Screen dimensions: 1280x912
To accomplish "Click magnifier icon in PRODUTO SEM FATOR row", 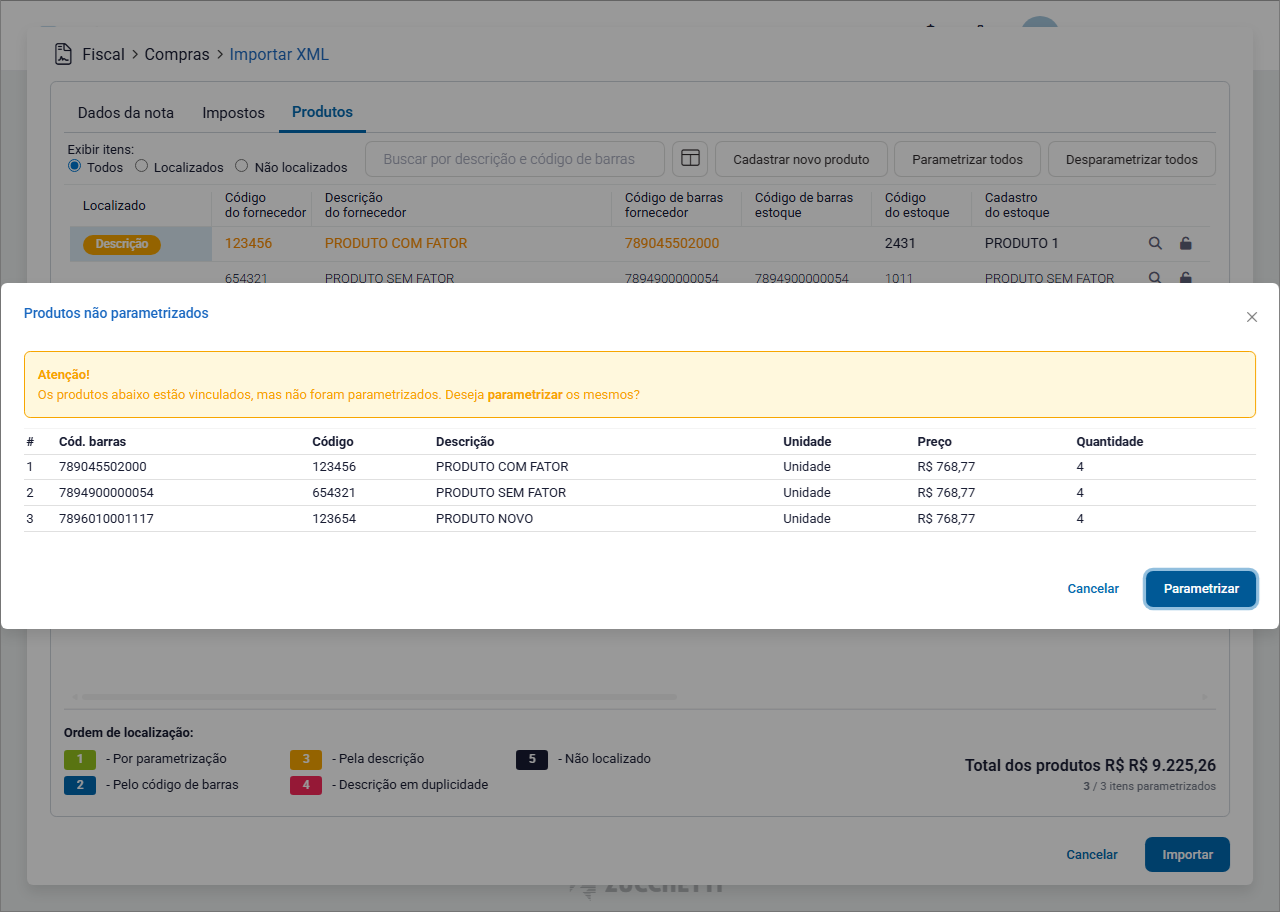I will (1155, 278).
